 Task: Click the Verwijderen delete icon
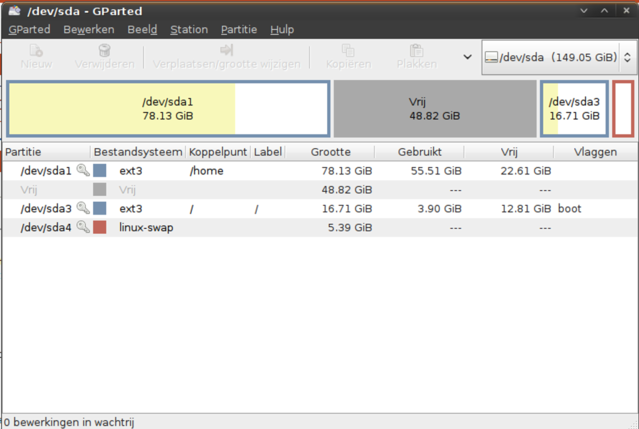click(x=104, y=50)
